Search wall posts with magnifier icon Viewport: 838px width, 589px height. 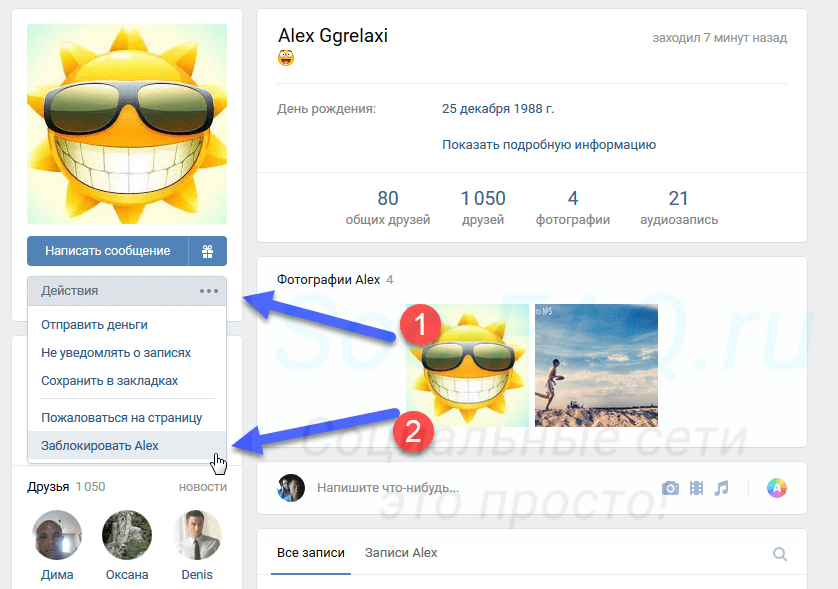click(x=780, y=554)
